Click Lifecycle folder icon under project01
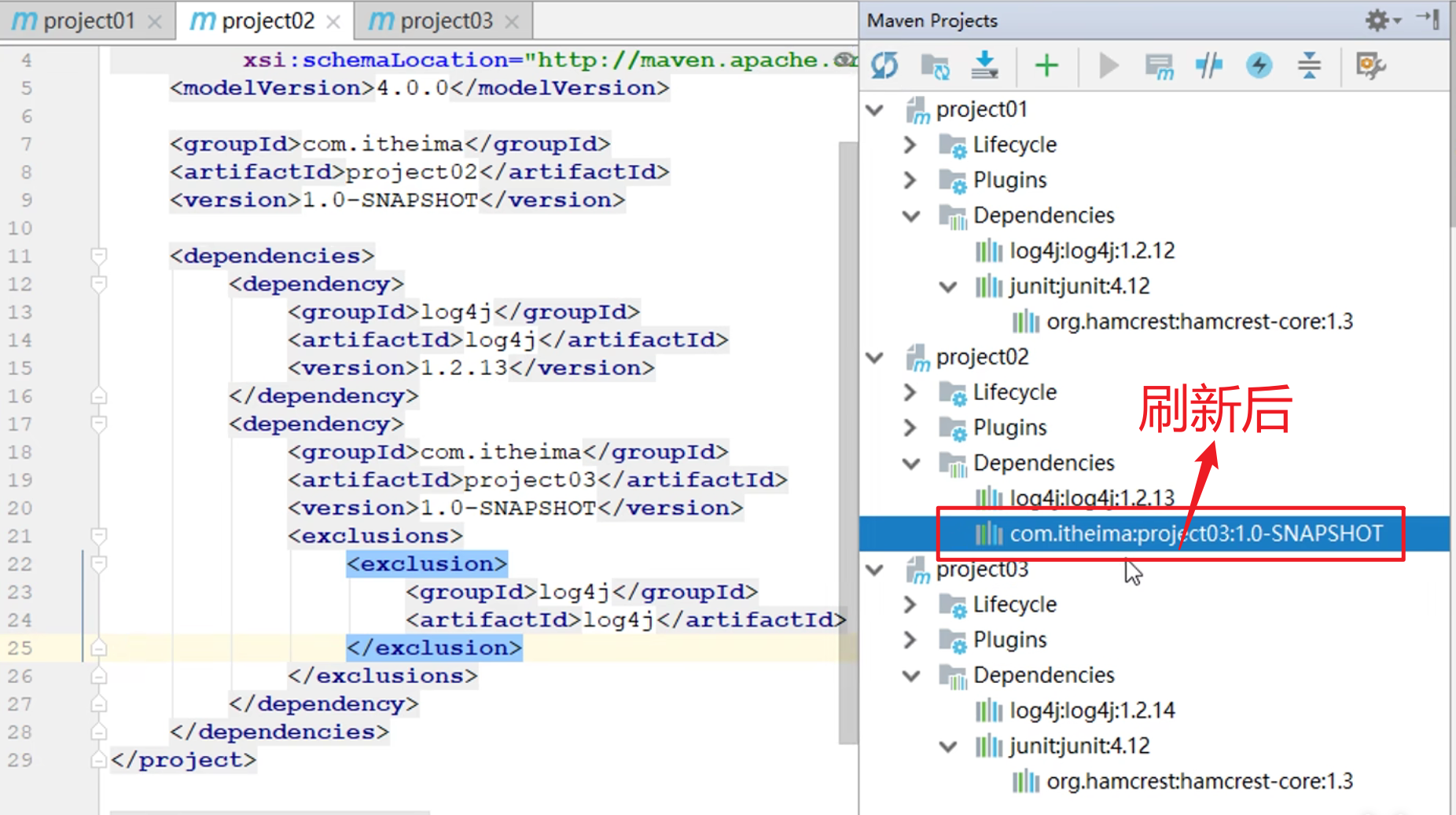Viewport: 1456px width, 815px height. (x=953, y=145)
